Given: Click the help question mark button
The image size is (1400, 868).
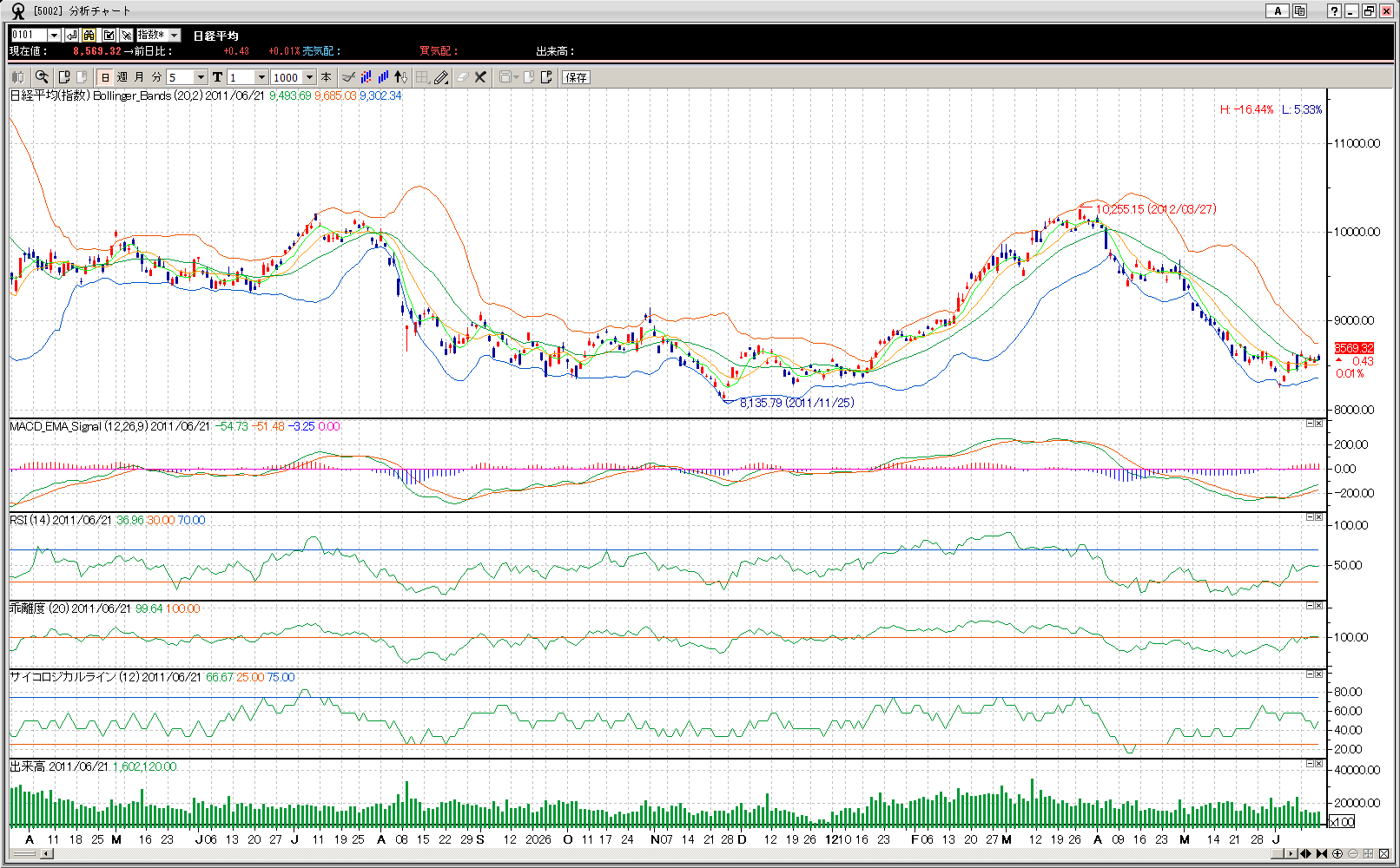Looking at the screenshot, I should point(1334,11).
